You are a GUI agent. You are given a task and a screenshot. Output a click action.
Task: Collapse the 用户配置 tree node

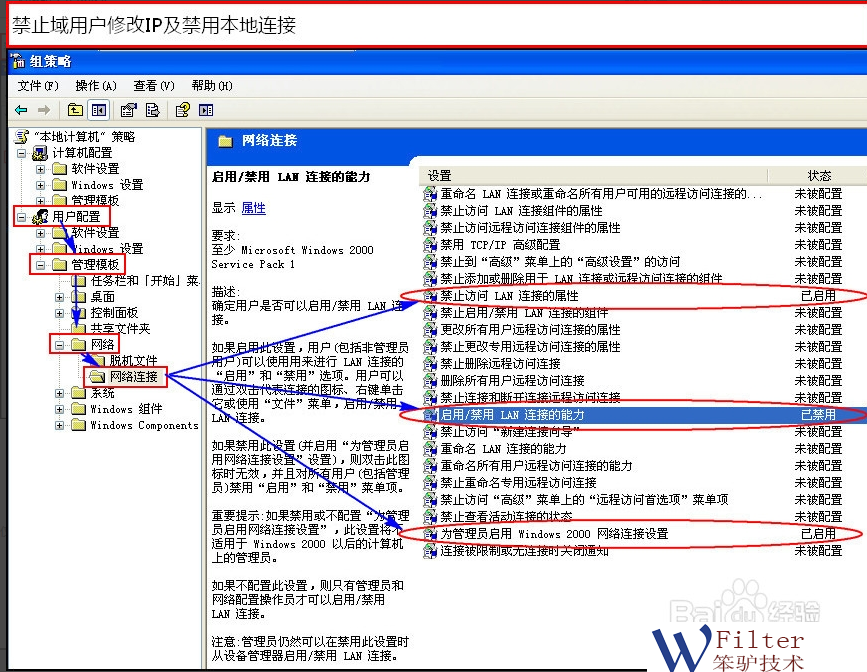coord(22,216)
